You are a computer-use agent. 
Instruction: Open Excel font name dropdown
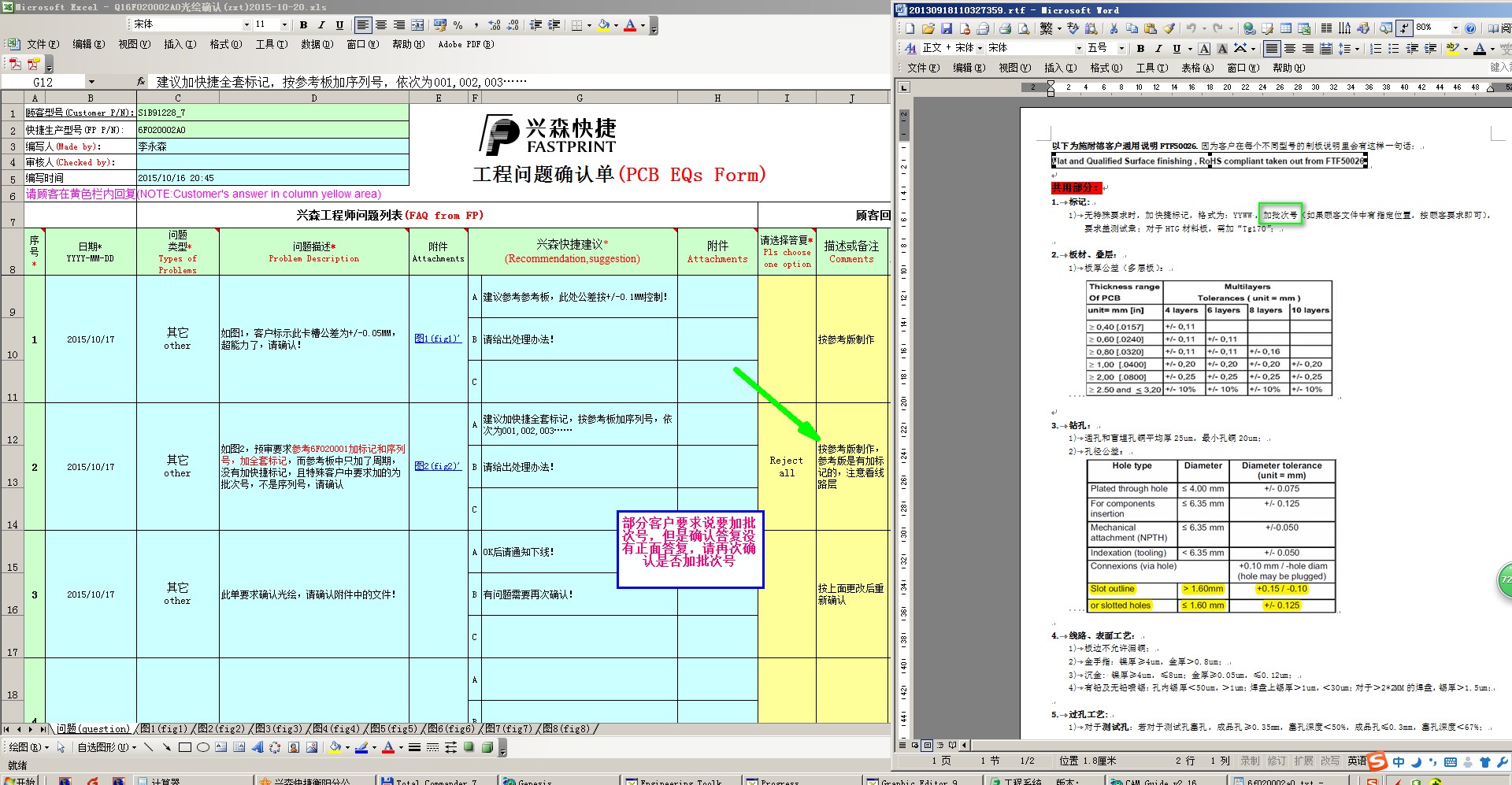[x=246, y=25]
